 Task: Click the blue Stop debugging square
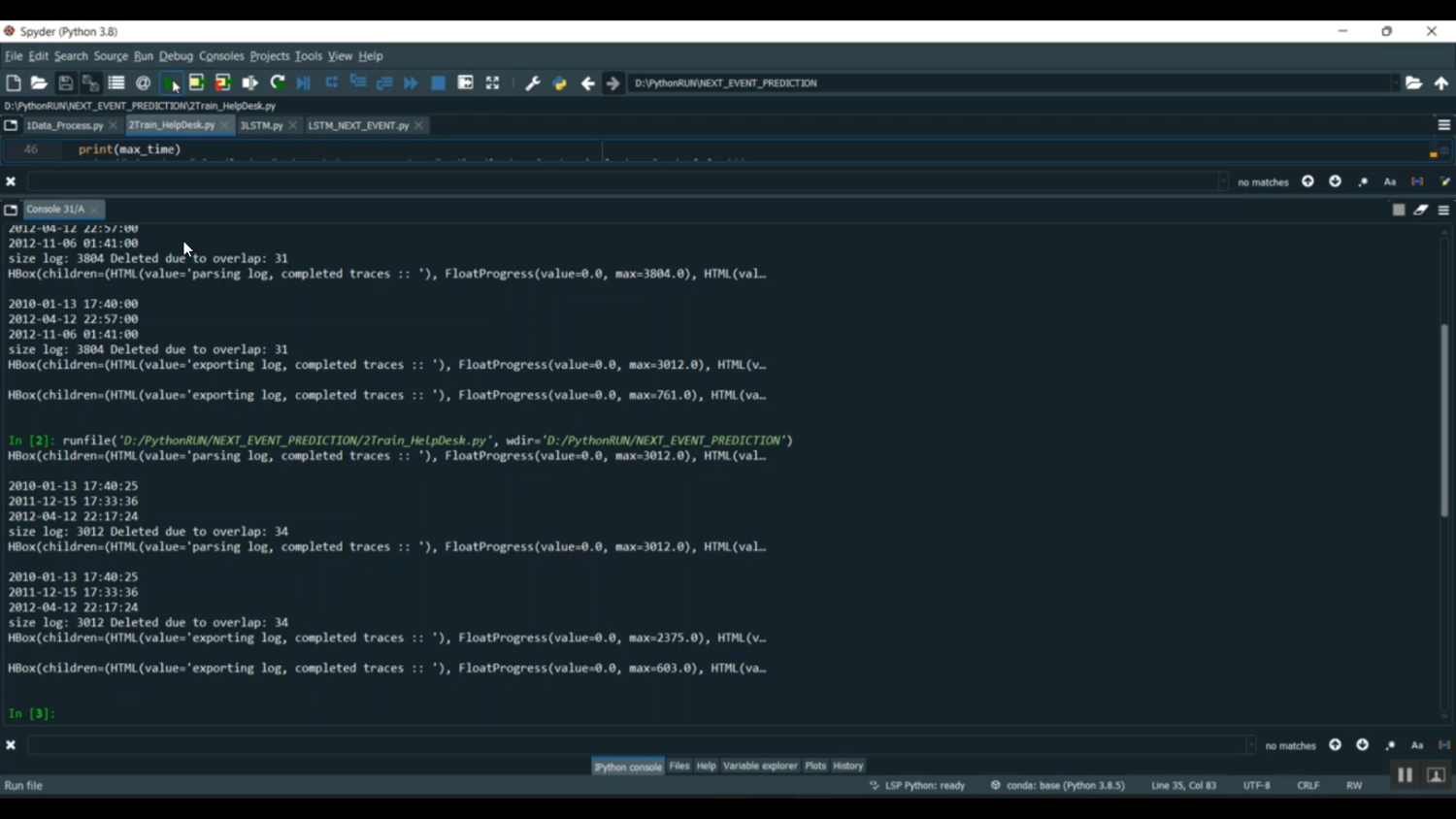438,83
